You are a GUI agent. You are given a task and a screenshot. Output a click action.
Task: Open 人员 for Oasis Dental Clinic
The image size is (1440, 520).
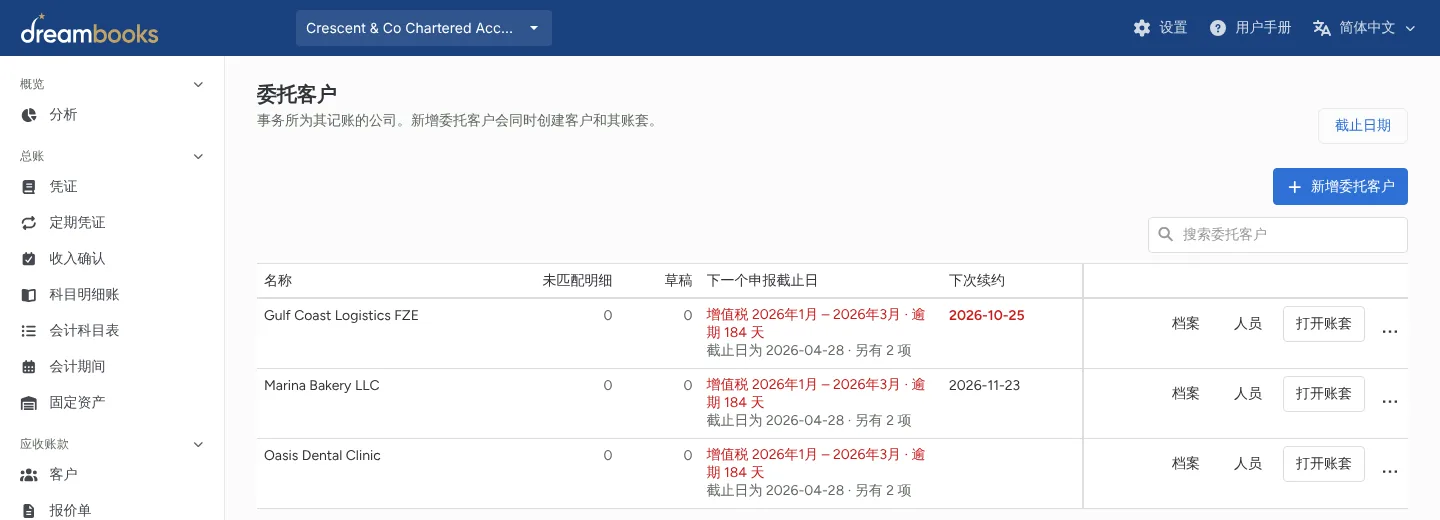tap(1248, 464)
